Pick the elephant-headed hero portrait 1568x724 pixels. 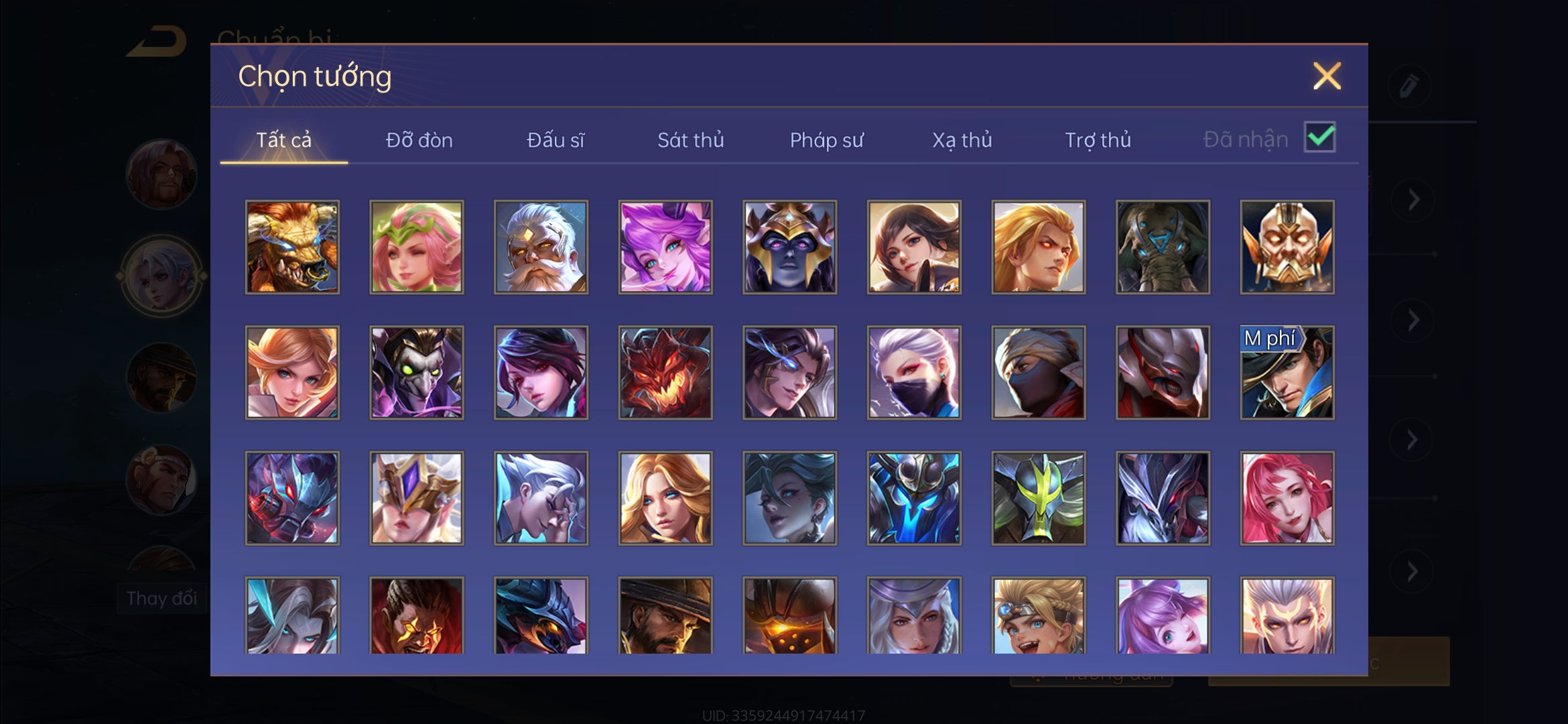(x=1163, y=247)
